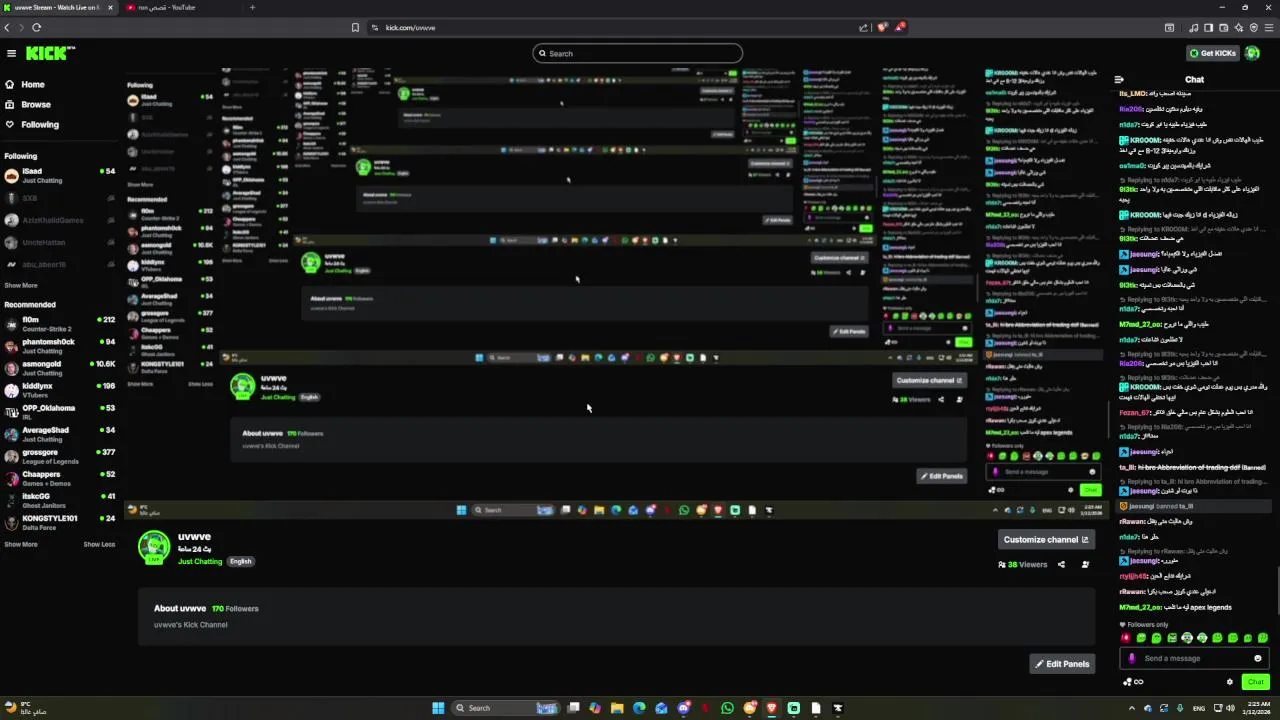Open Brave Shields icon in address bar

coord(882,27)
